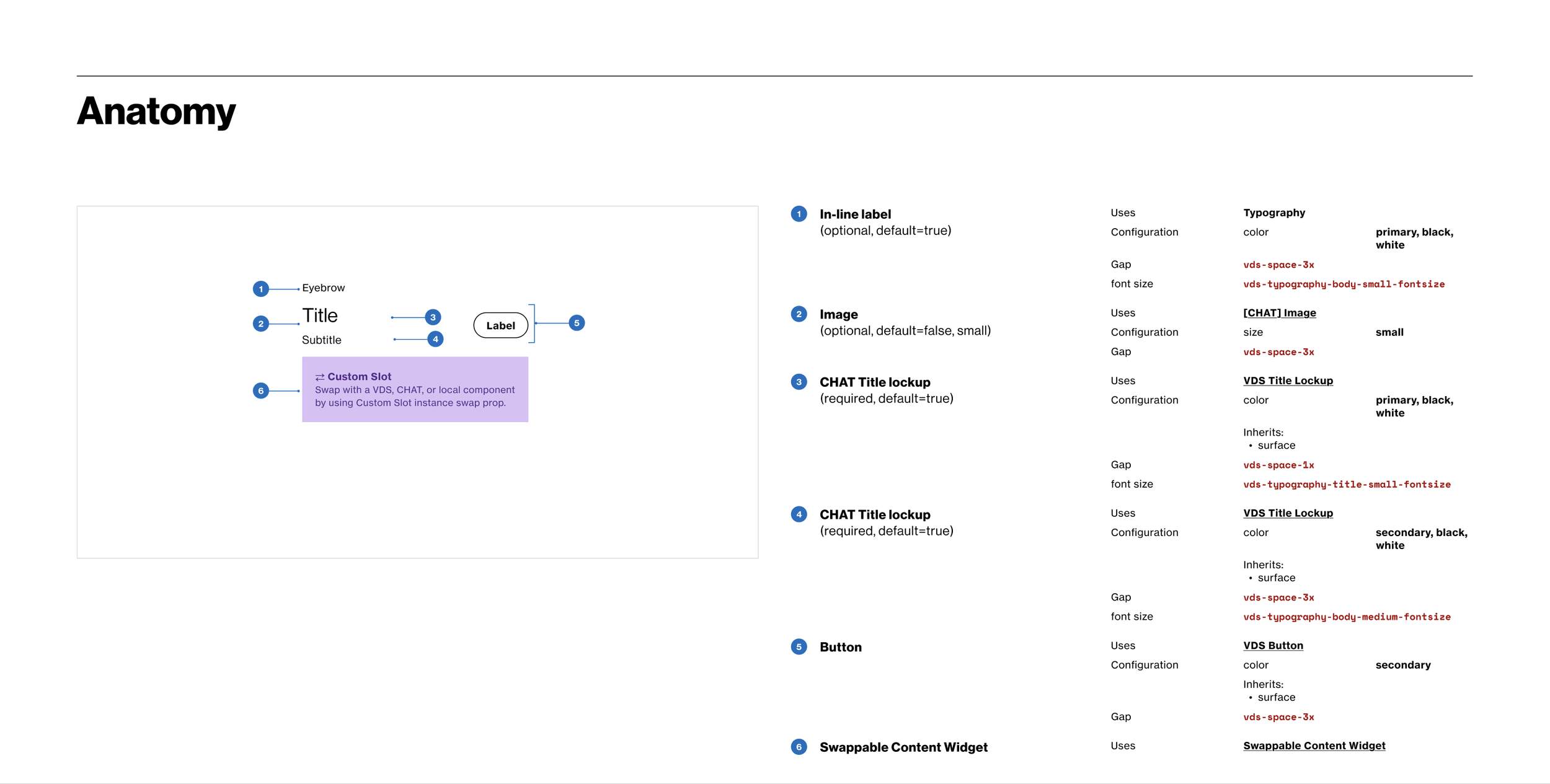Viewport: 1550px width, 784px height.
Task: Click the vds-typography-body-small-fontsize token
Action: click(1344, 284)
